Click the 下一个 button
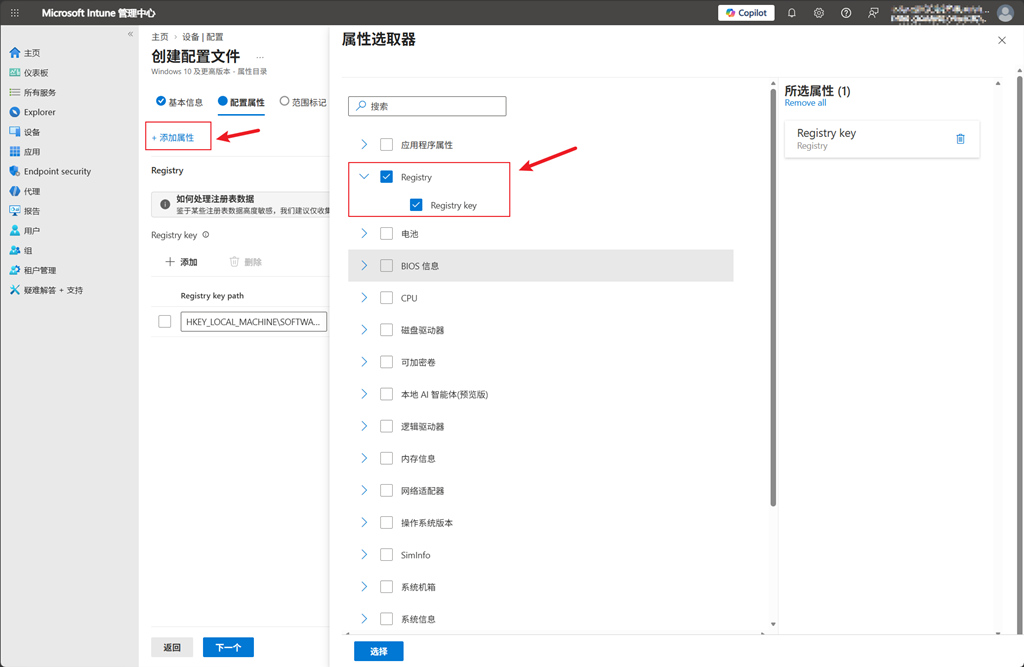Viewport: 1024px width, 667px height. click(x=229, y=647)
